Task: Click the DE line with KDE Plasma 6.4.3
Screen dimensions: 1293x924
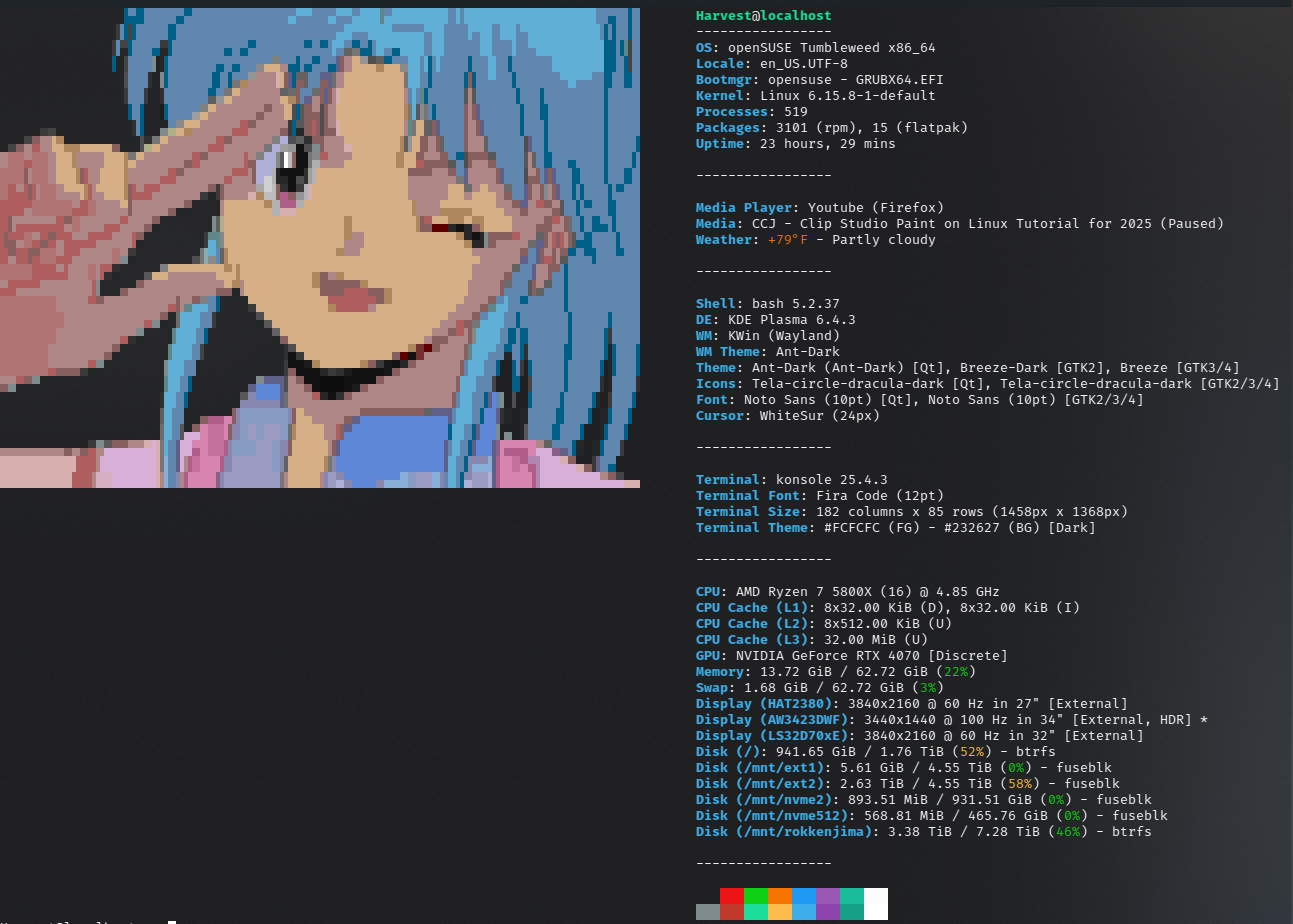Action: 776,320
